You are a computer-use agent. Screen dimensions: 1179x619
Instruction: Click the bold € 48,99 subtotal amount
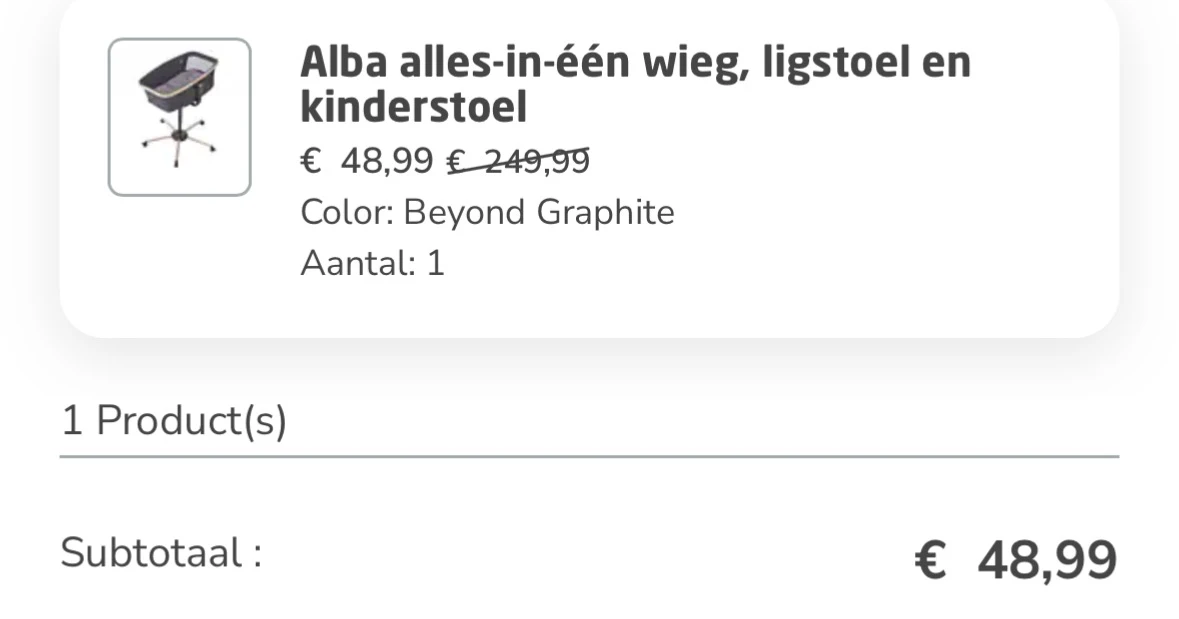pyautogui.click(x=1015, y=559)
